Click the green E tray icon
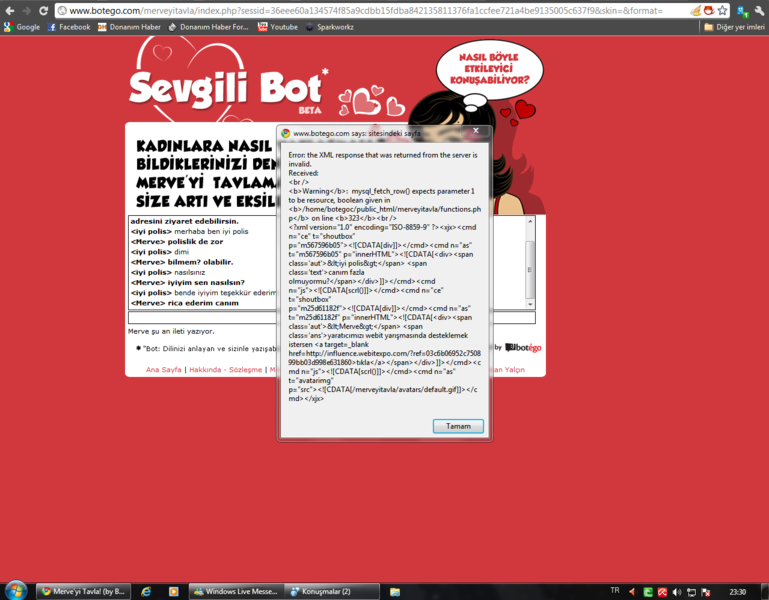 (x=648, y=592)
